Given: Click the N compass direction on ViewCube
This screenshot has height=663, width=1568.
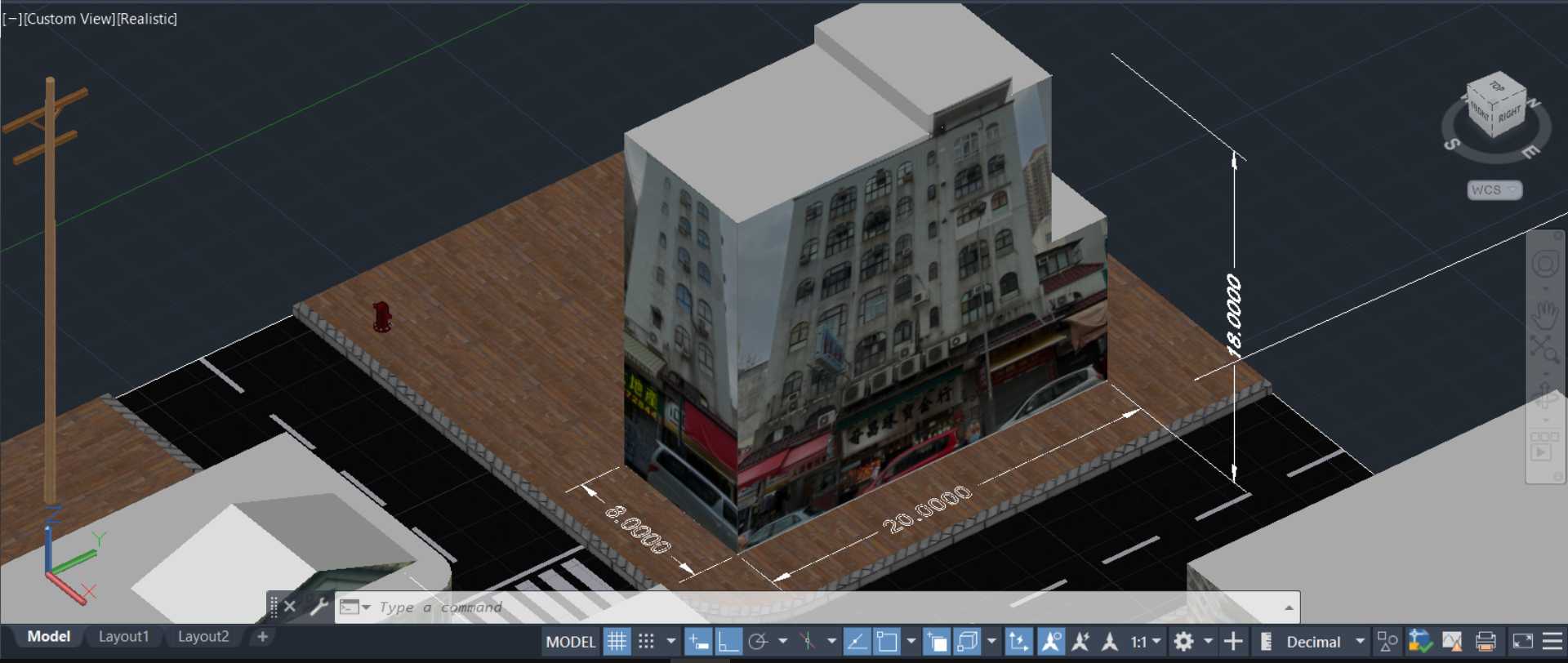Looking at the screenshot, I should pyautogui.click(x=1534, y=104).
